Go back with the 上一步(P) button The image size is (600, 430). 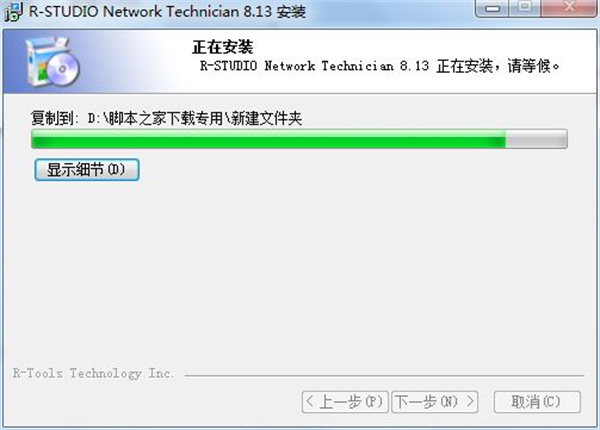pyautogui.click(x=345, y=402)
